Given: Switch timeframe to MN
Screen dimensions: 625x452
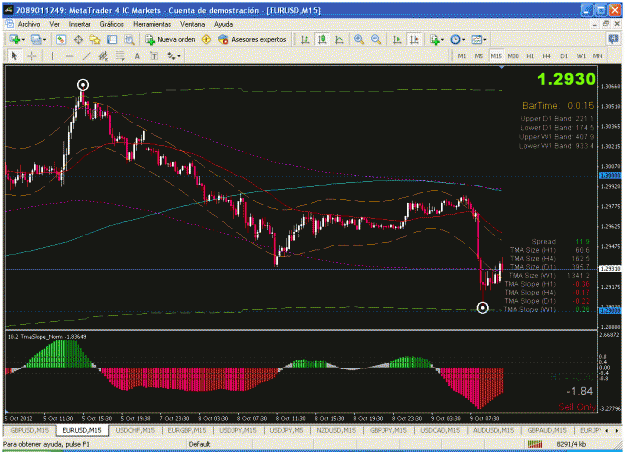Looking at the screenshot, I should [597, 56].
